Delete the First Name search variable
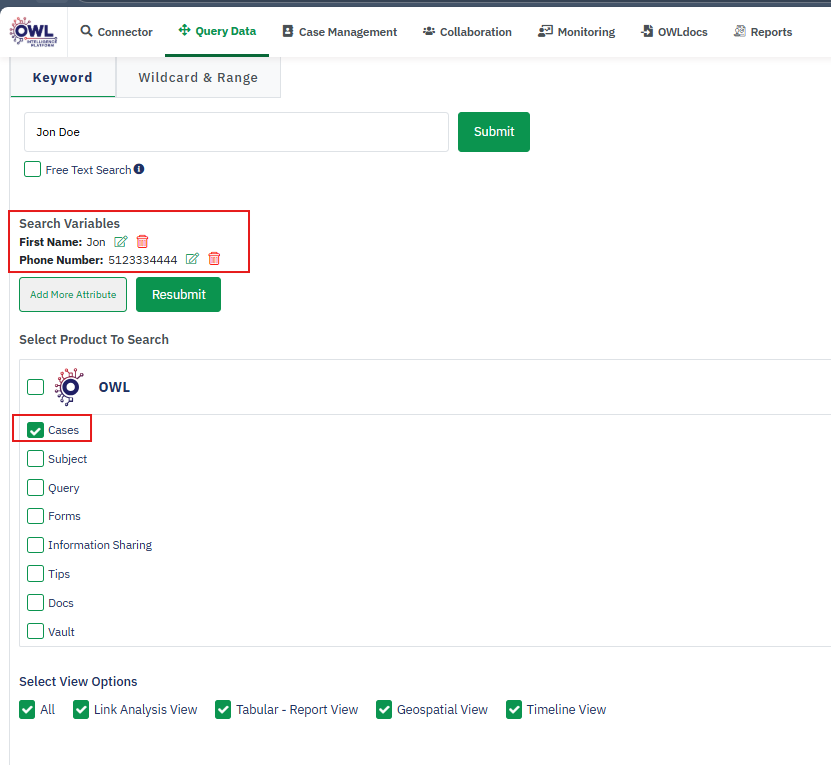 coord(142,242)
